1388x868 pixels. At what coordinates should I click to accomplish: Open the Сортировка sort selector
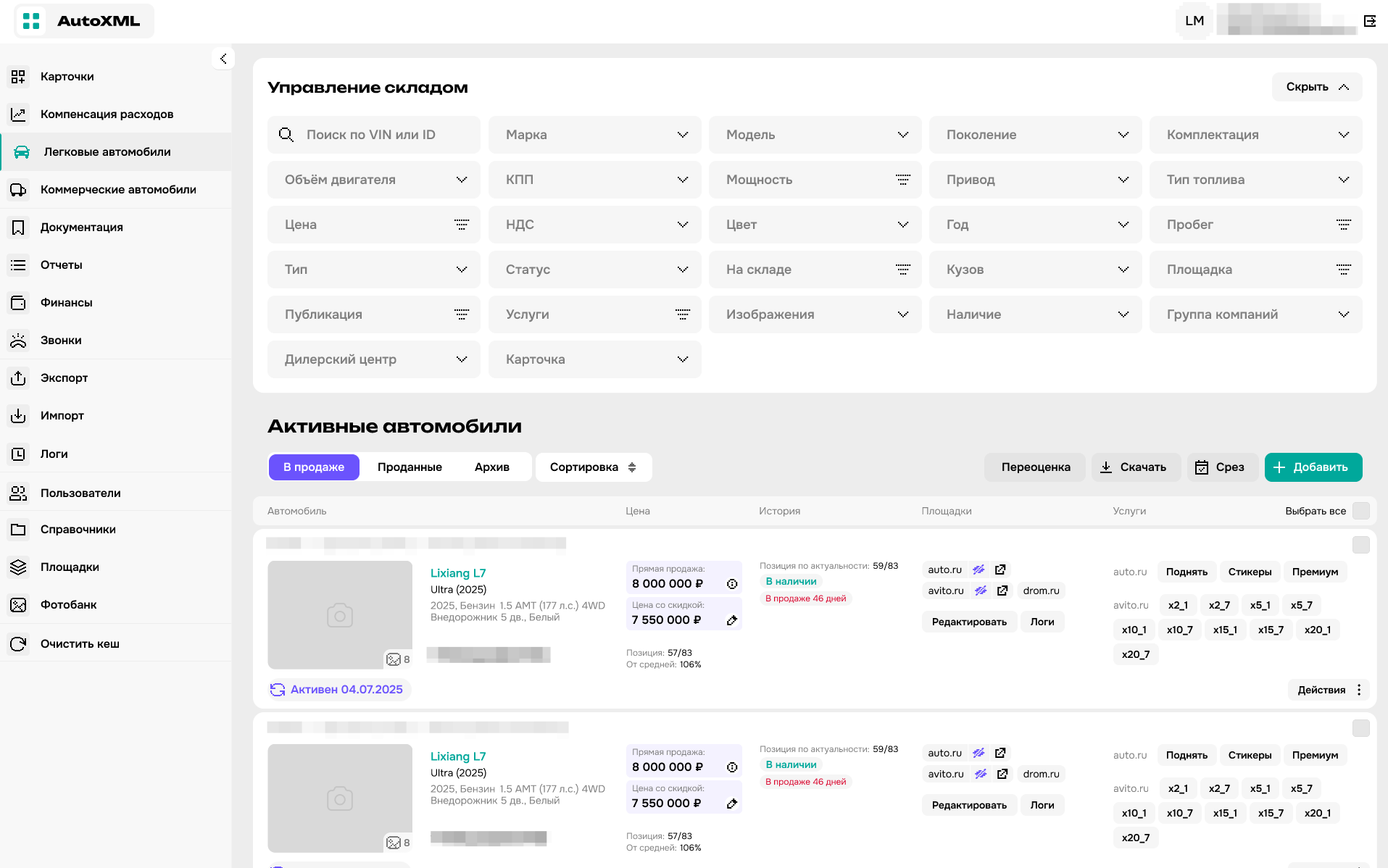[593, 467]
